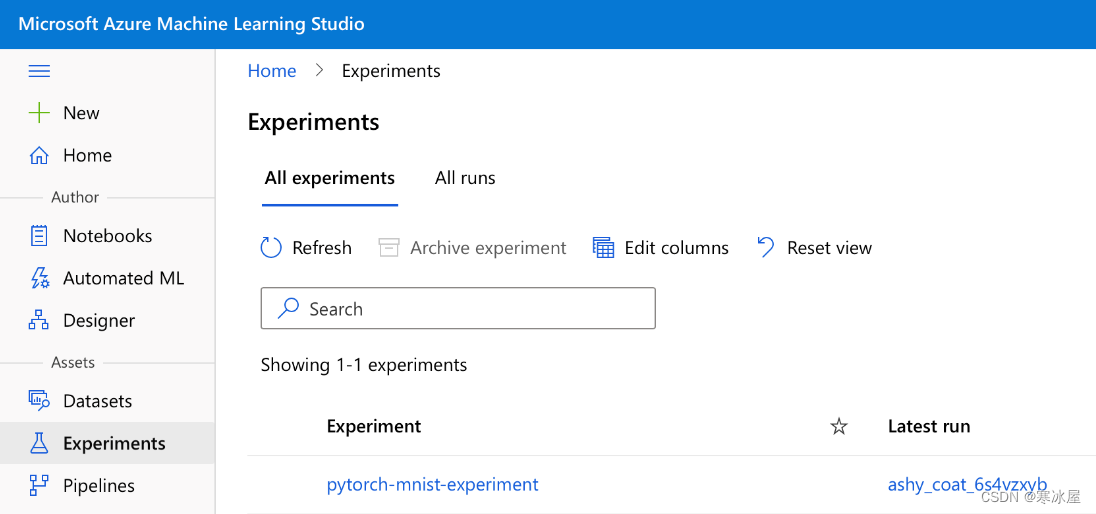1096x514 pixels.
Task: Switch to the All runs tab
Action: [x=465, y=178]
